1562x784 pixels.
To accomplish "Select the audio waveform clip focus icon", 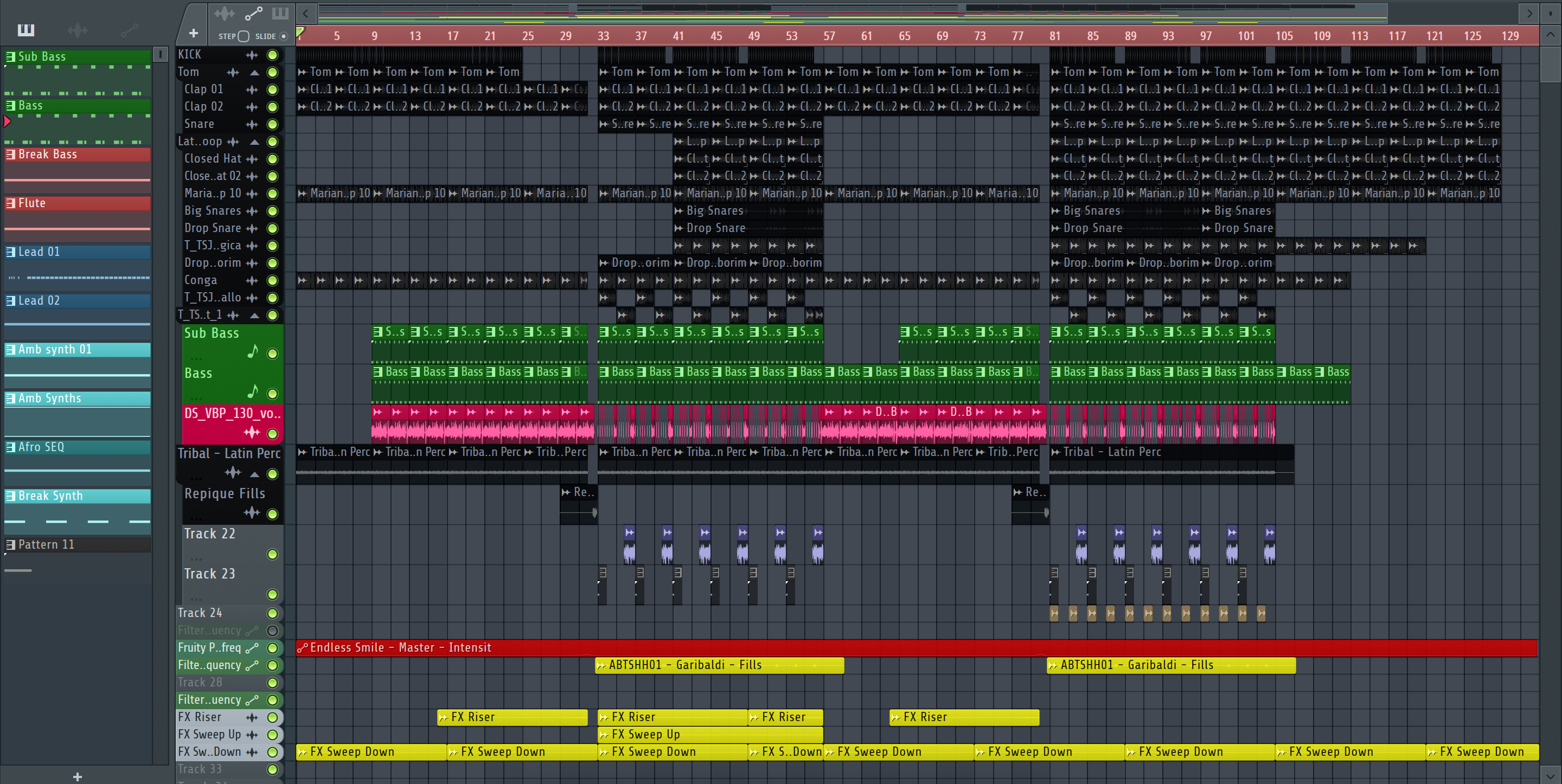I will coord(225,12).
